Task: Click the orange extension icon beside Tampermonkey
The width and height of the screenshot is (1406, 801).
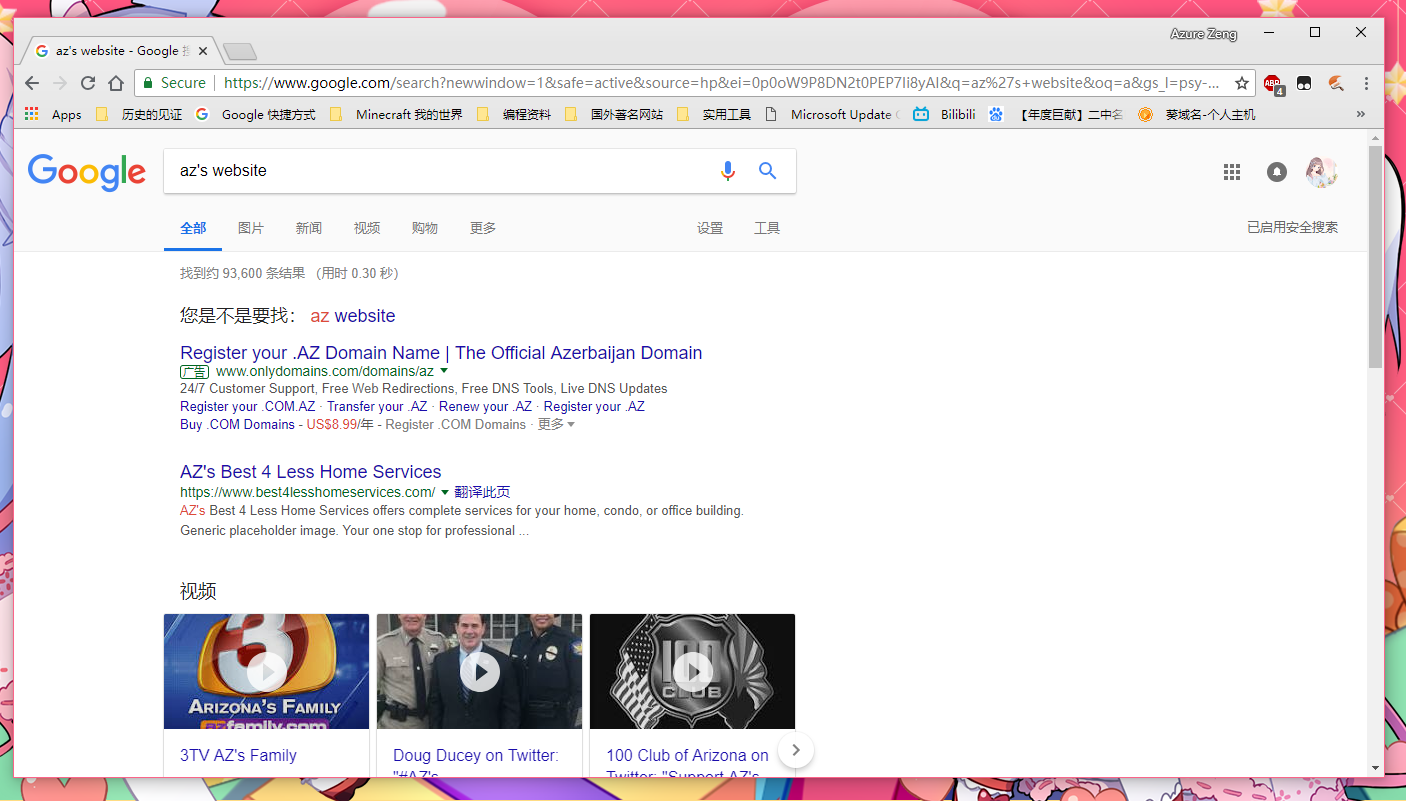Action: coord(1336,83)
